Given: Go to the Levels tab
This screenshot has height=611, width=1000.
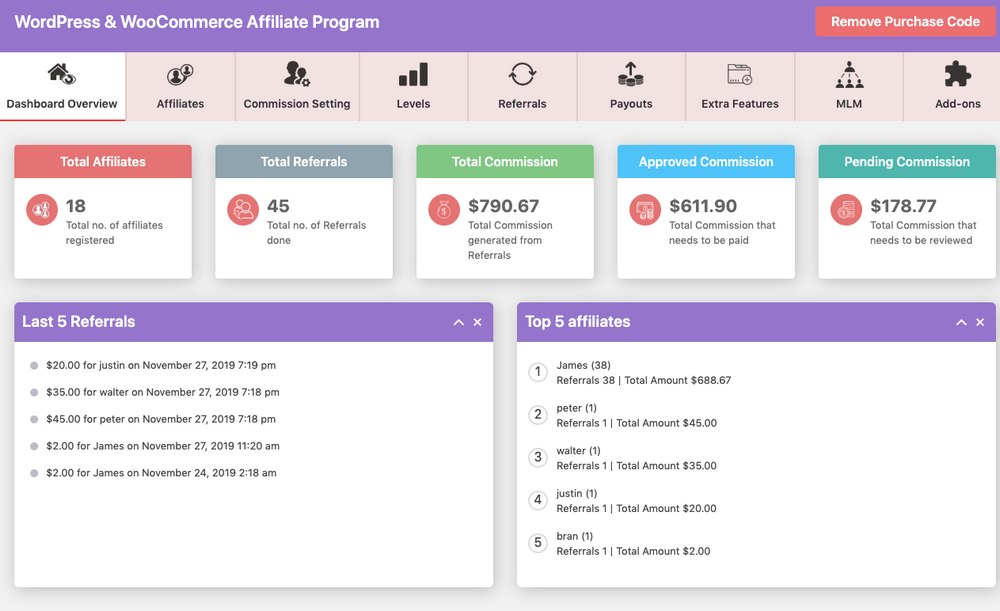Looking at the screenshot, I should tap(413, 87).
